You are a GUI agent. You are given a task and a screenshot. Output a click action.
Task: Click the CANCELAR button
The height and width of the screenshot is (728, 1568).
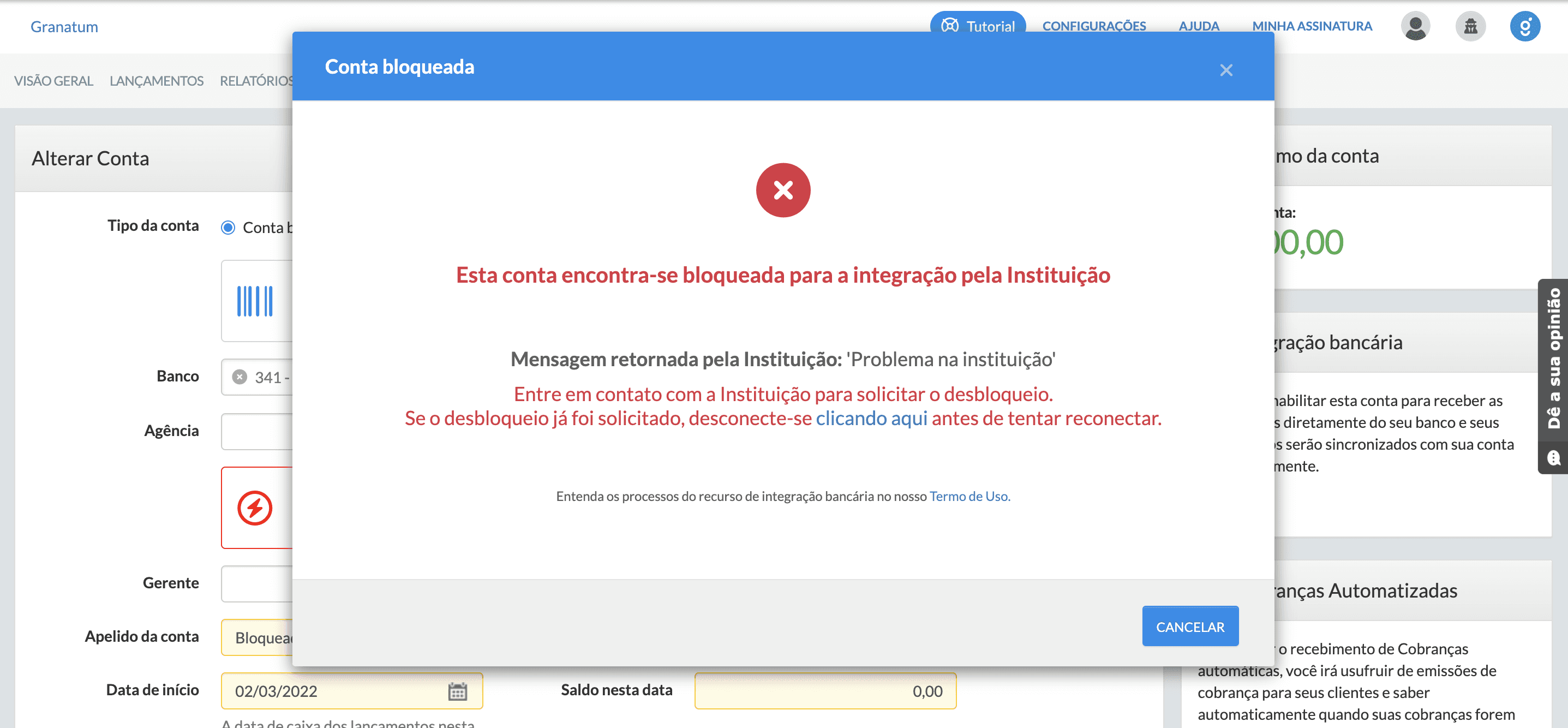(x=1190, y=626)
